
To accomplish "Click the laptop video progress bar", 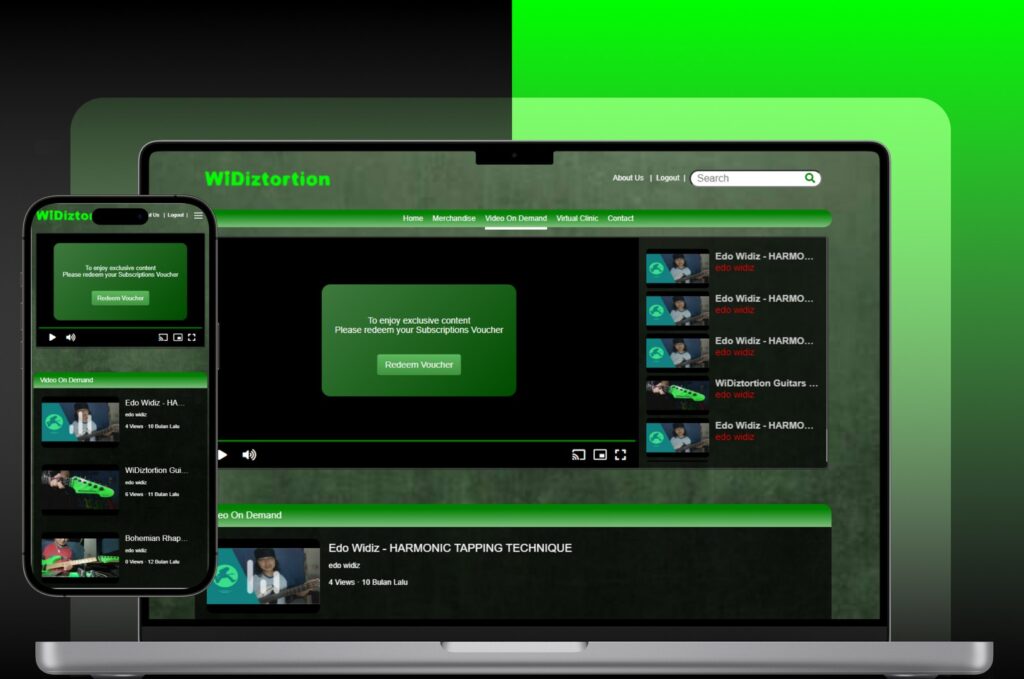I will [426, 441].
